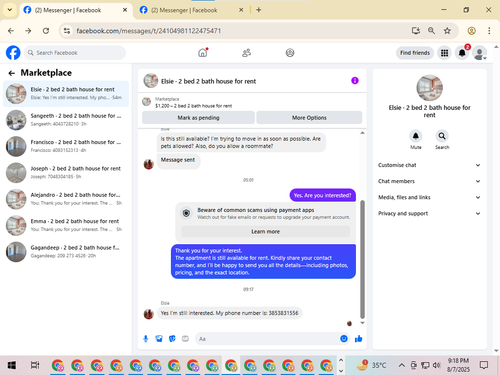This screenshot has width=500, height=375.
Task: View site information icon in address bar
Action: tap(67, 31)
